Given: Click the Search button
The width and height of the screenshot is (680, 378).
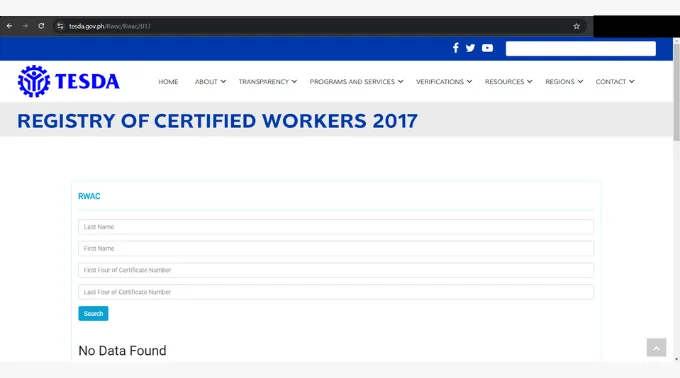Looking at the screenshot, I should tap(93, 313).
